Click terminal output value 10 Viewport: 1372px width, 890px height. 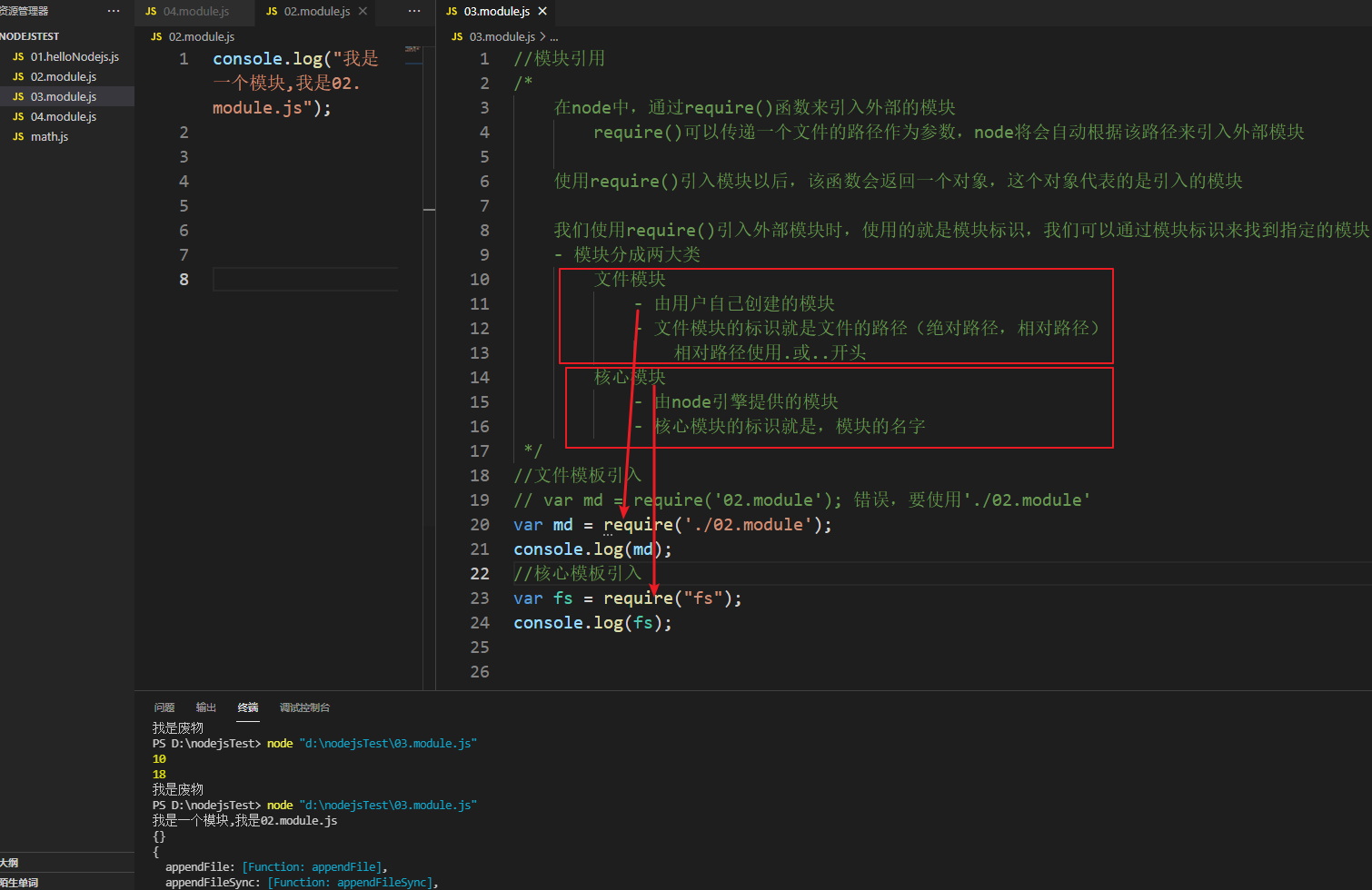(159, 759)
